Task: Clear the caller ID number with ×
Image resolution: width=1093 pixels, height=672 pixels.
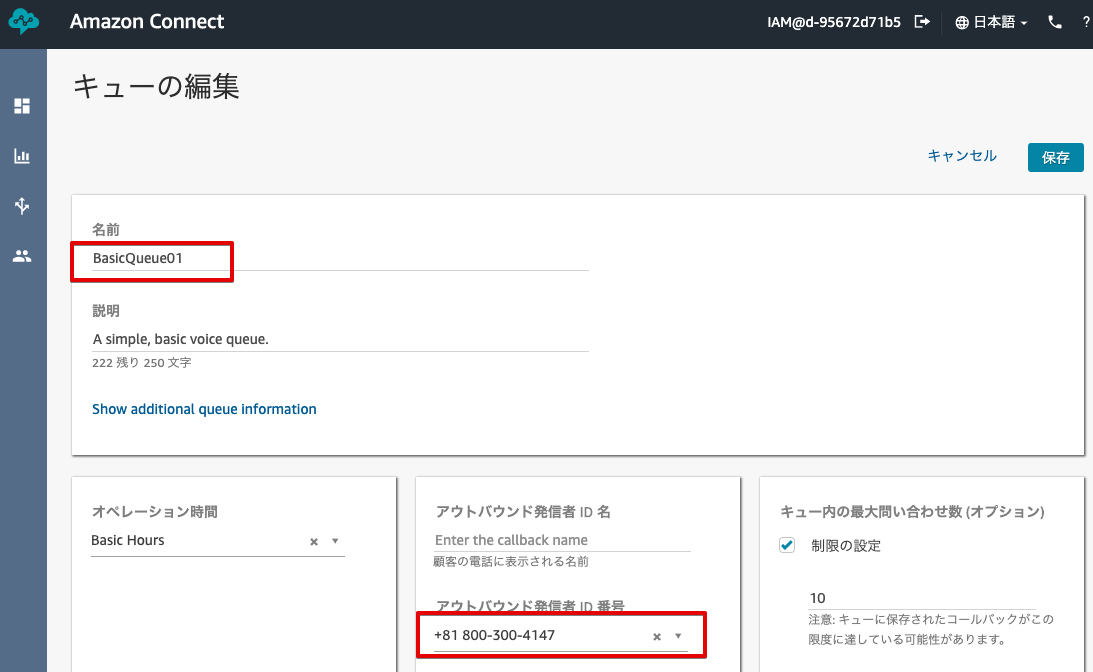Action: 656,635
